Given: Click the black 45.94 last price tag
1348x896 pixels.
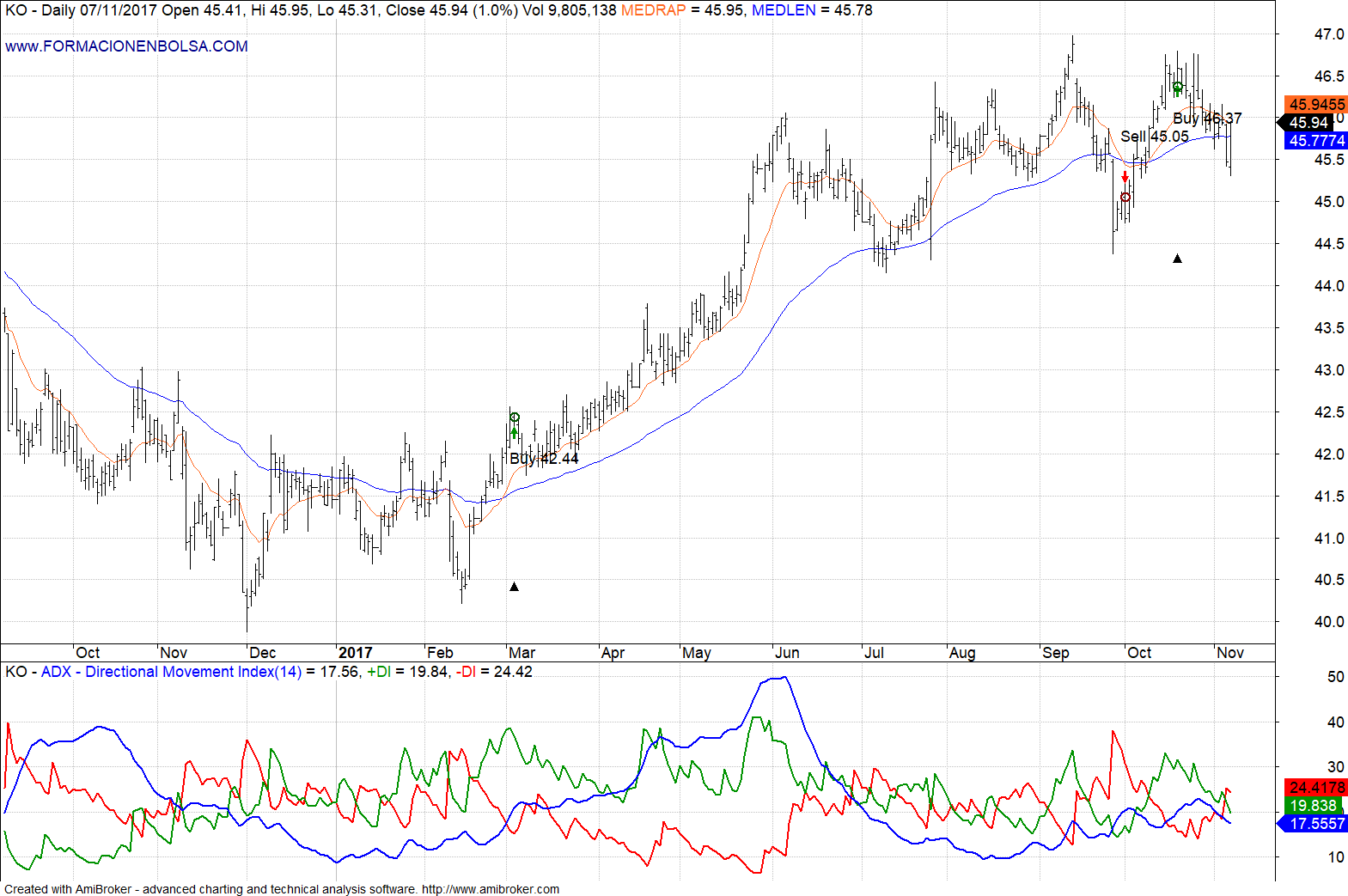Looking at the screenshot, I should [x=1308, y=123].
